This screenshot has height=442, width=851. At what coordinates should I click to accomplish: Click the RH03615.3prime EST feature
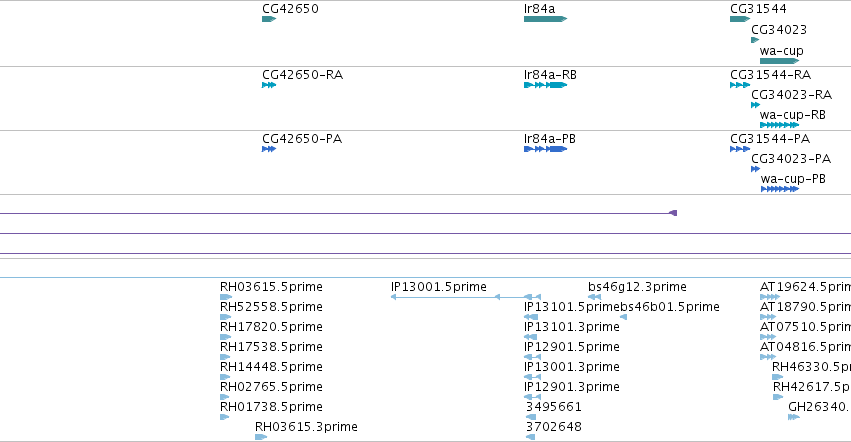[x=261, y=437]
